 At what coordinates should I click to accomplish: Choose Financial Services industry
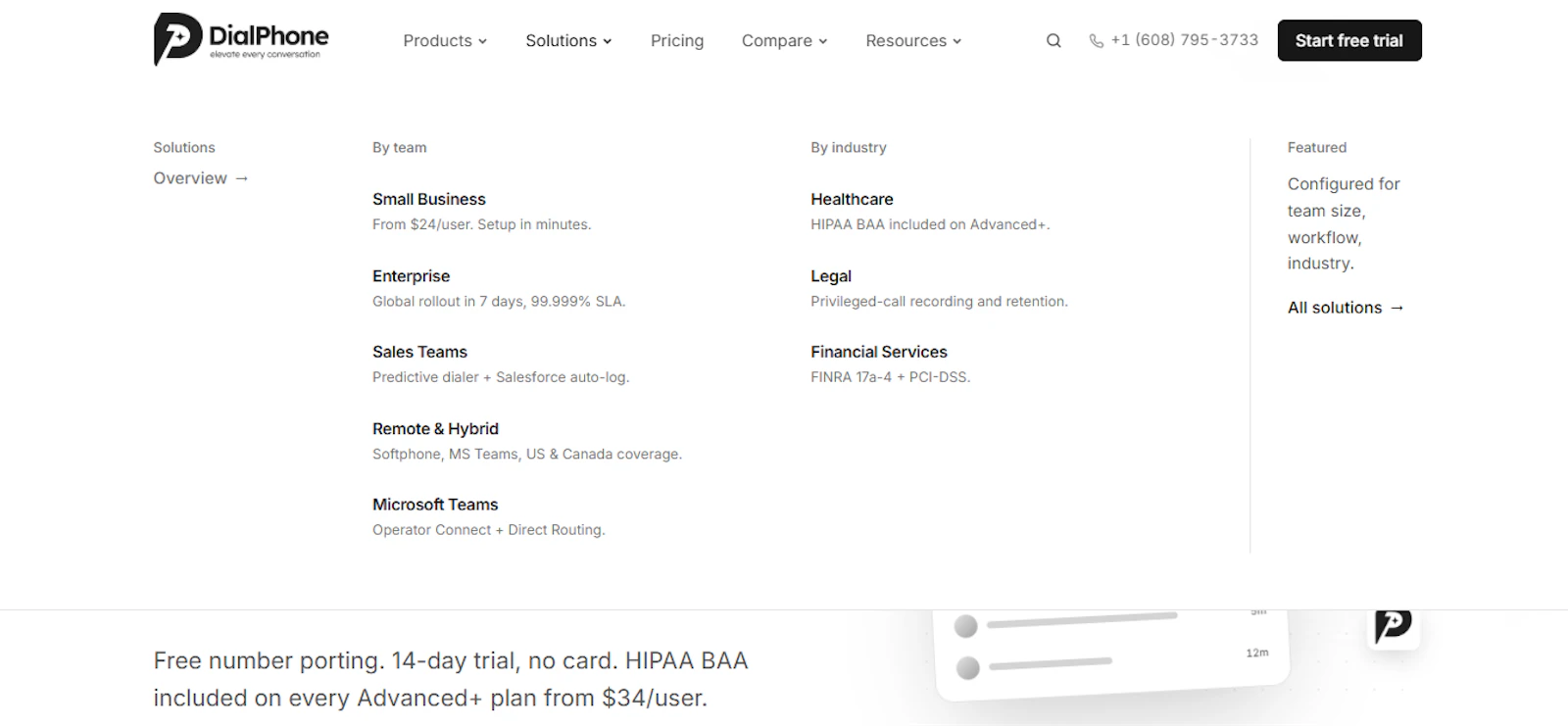pyautogui.click(x=879, y=352)
